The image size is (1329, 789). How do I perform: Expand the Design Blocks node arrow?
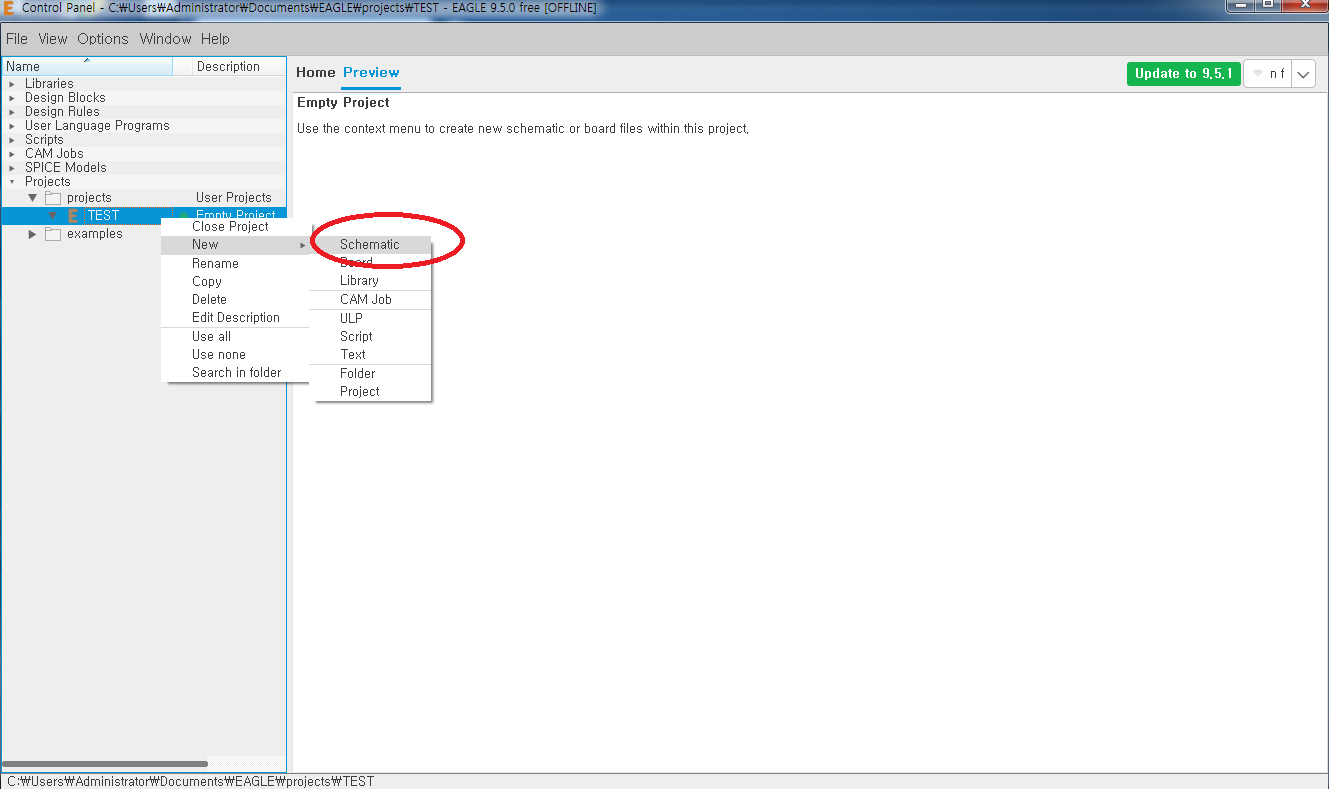pos(12,98)
